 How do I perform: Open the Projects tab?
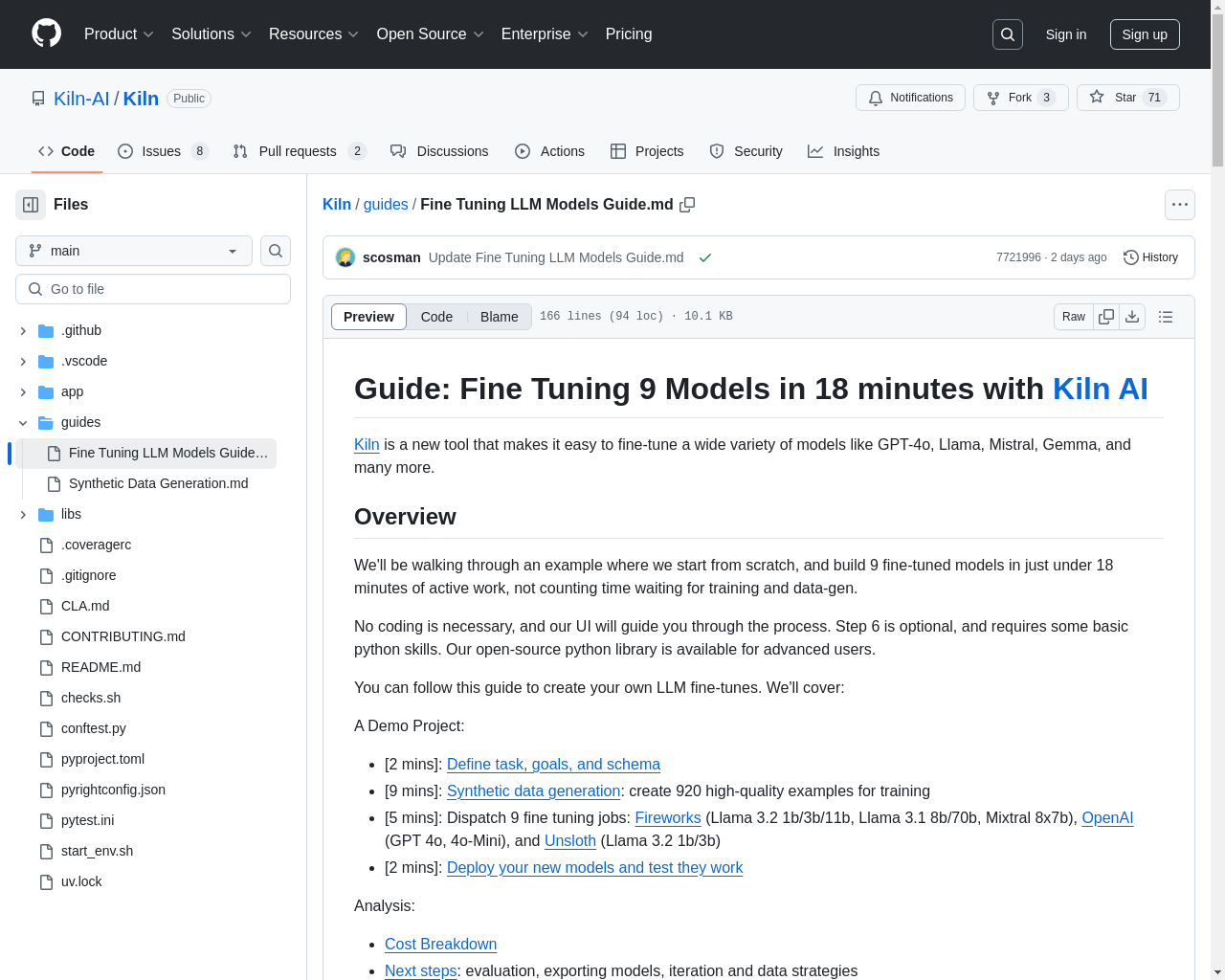coord(647,151)
